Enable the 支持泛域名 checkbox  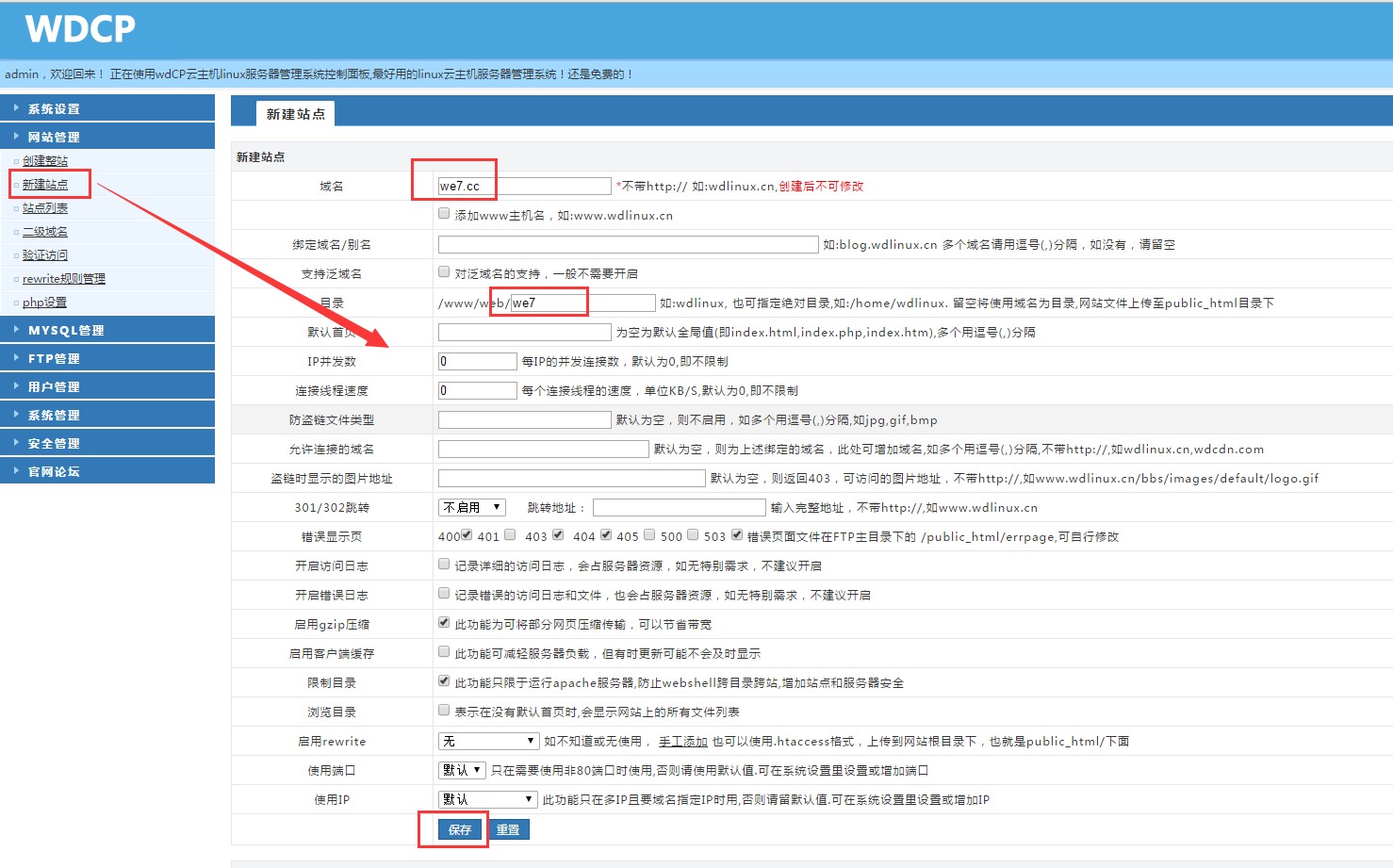(x=444, y=272)
